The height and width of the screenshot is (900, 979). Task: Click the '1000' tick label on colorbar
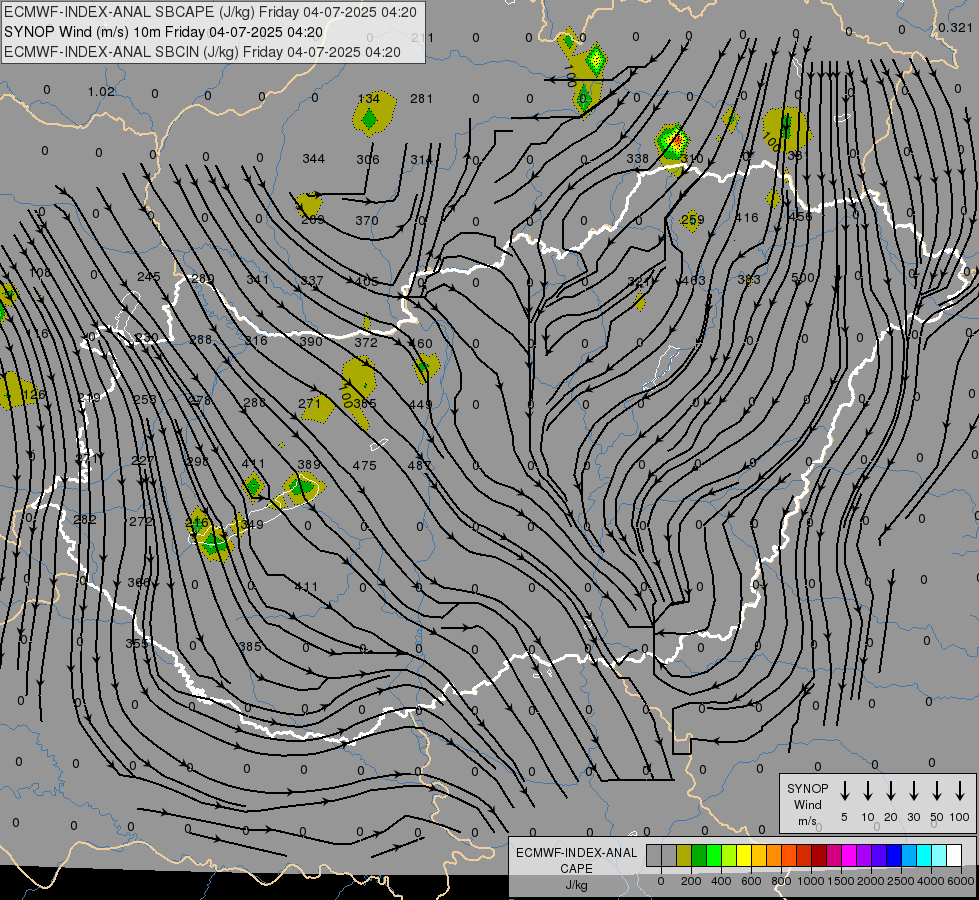[811, 881]
